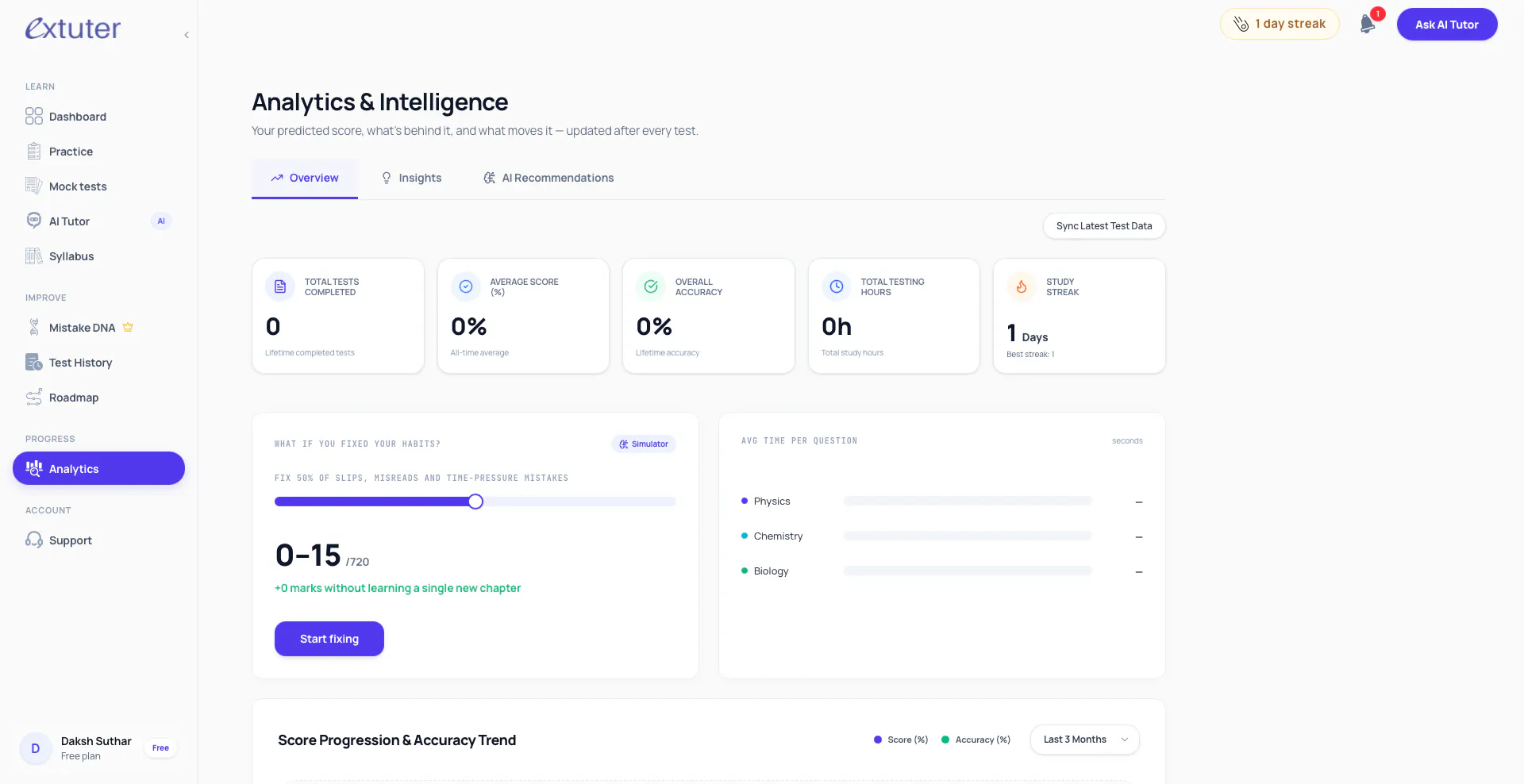Click the Roadmap route icon
The width and height of the screenshot is (1524, 784).
[33, 397]
